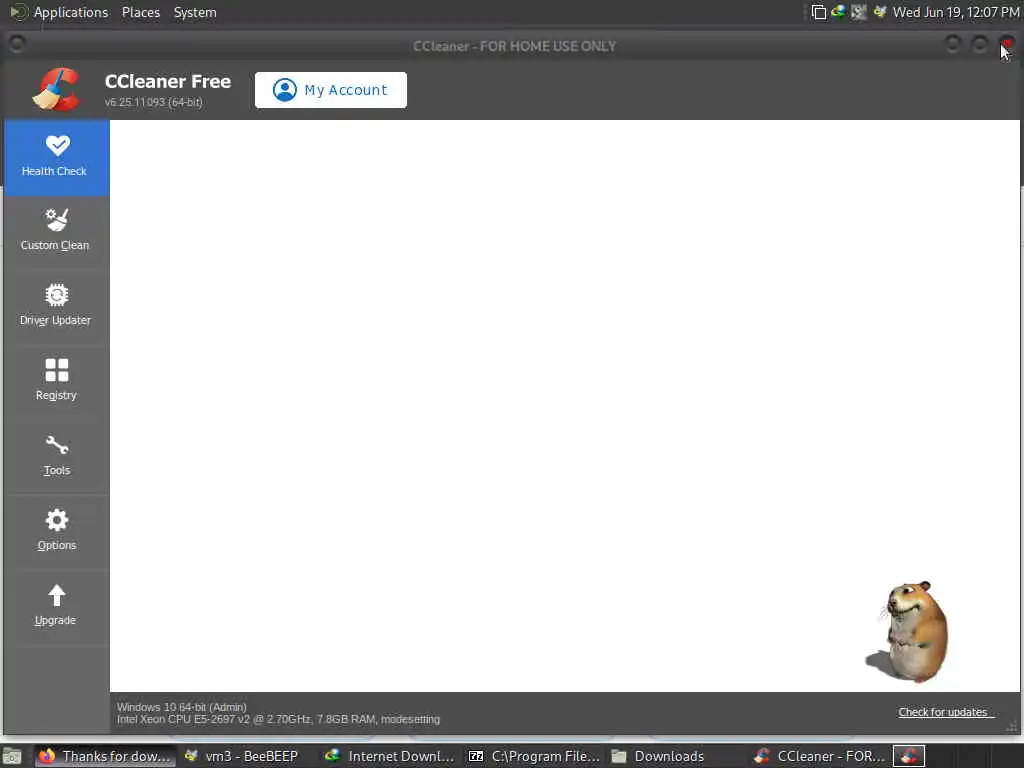The height and width of the screenshot is (768, 1024).
Task: Open the Tools section
Action: 57,456
